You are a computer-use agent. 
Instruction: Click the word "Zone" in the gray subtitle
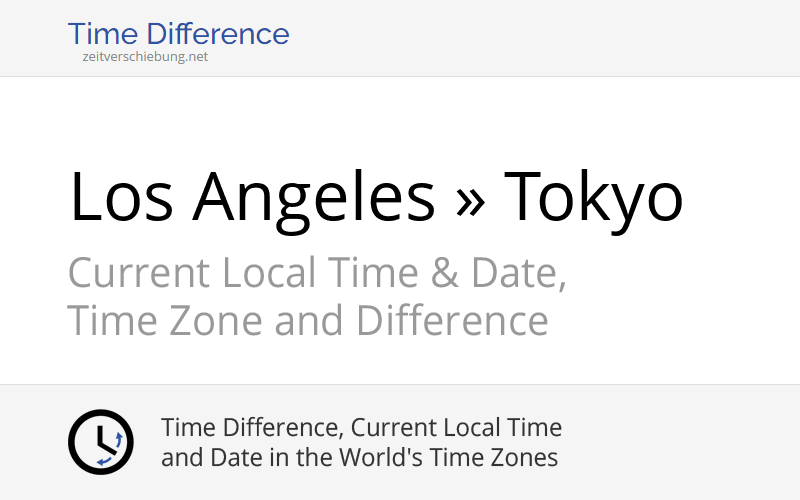pos(216,321)
